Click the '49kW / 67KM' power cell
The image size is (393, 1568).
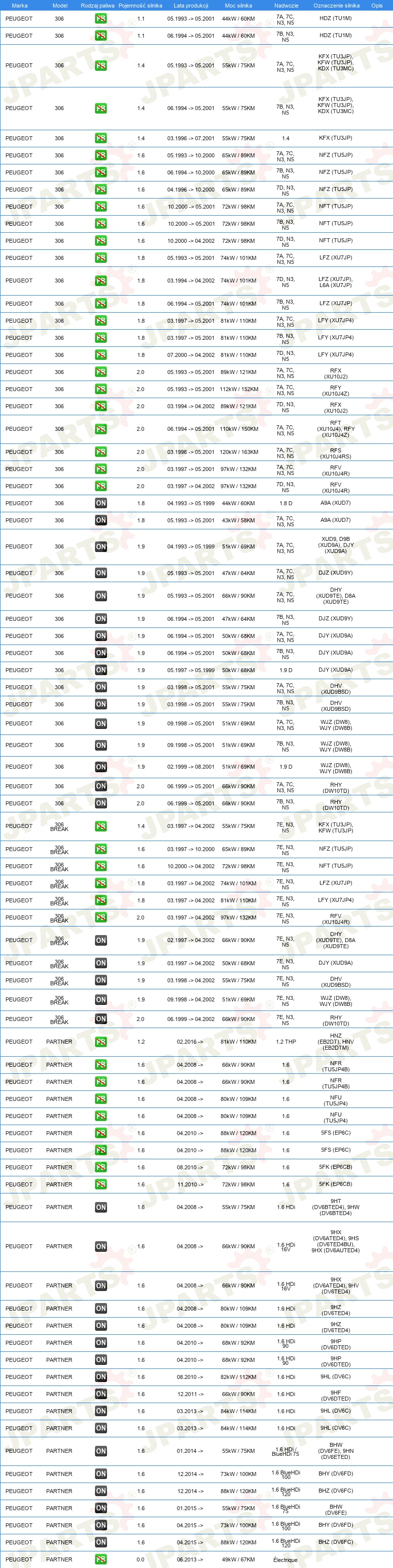click(239, 1560)
